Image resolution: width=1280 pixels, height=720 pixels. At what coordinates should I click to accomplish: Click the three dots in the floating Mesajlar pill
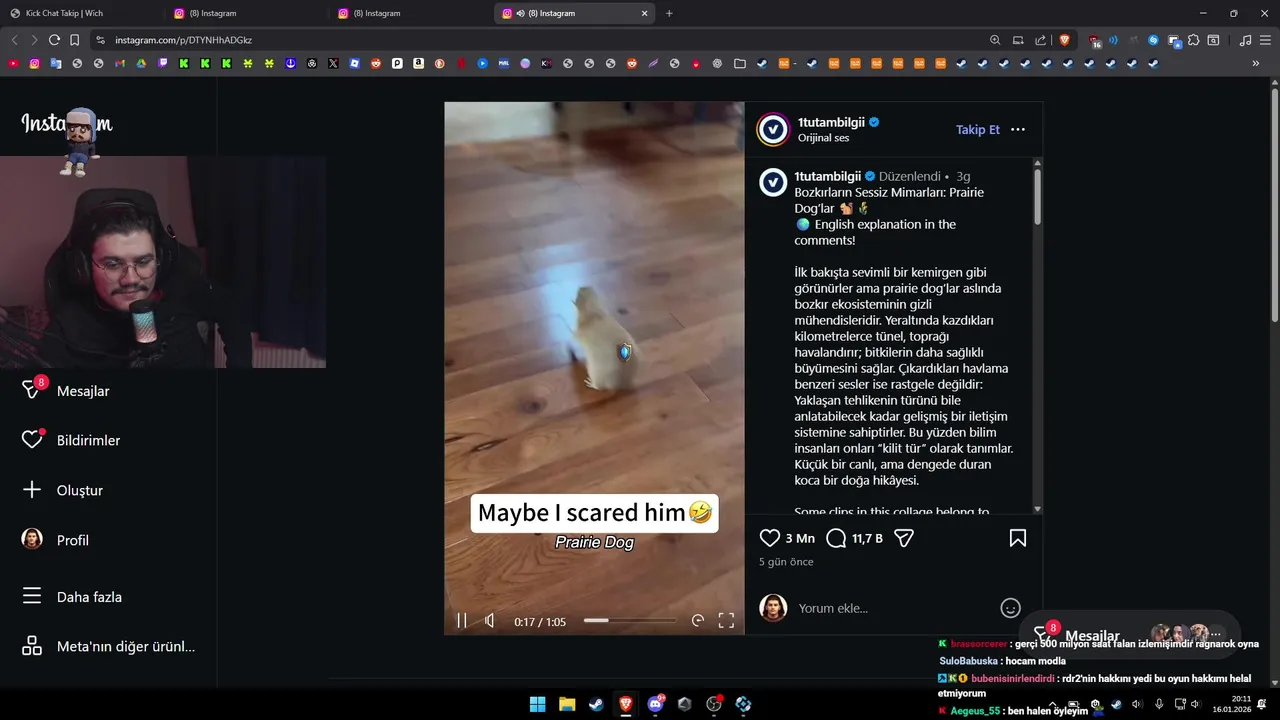click(1216, 634)
